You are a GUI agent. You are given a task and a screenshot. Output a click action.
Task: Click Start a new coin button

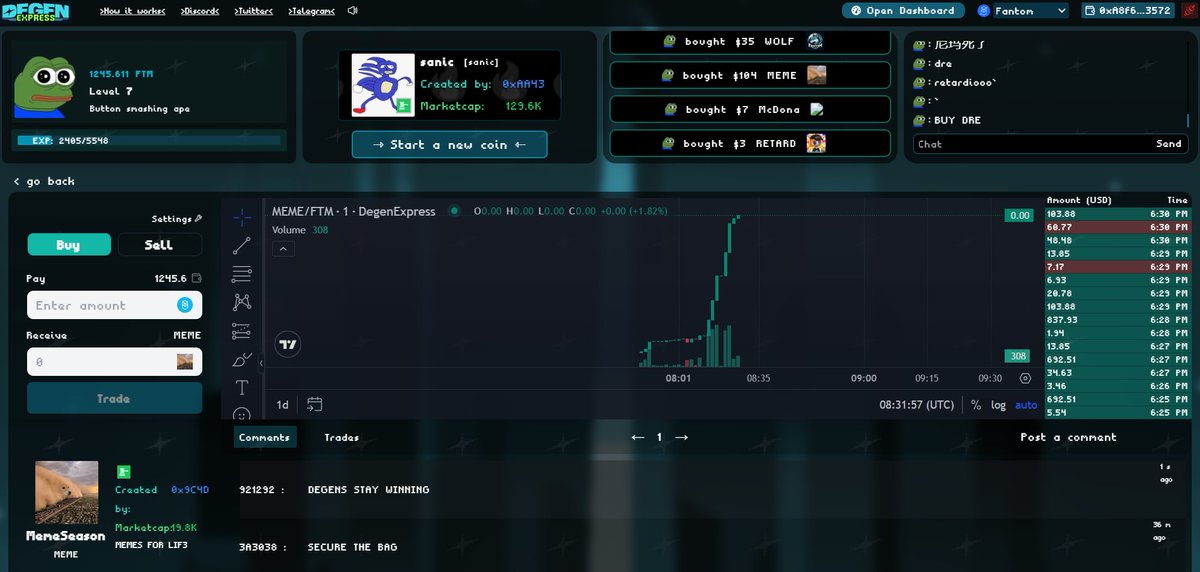pyautogui.click(x=449, y=145)
